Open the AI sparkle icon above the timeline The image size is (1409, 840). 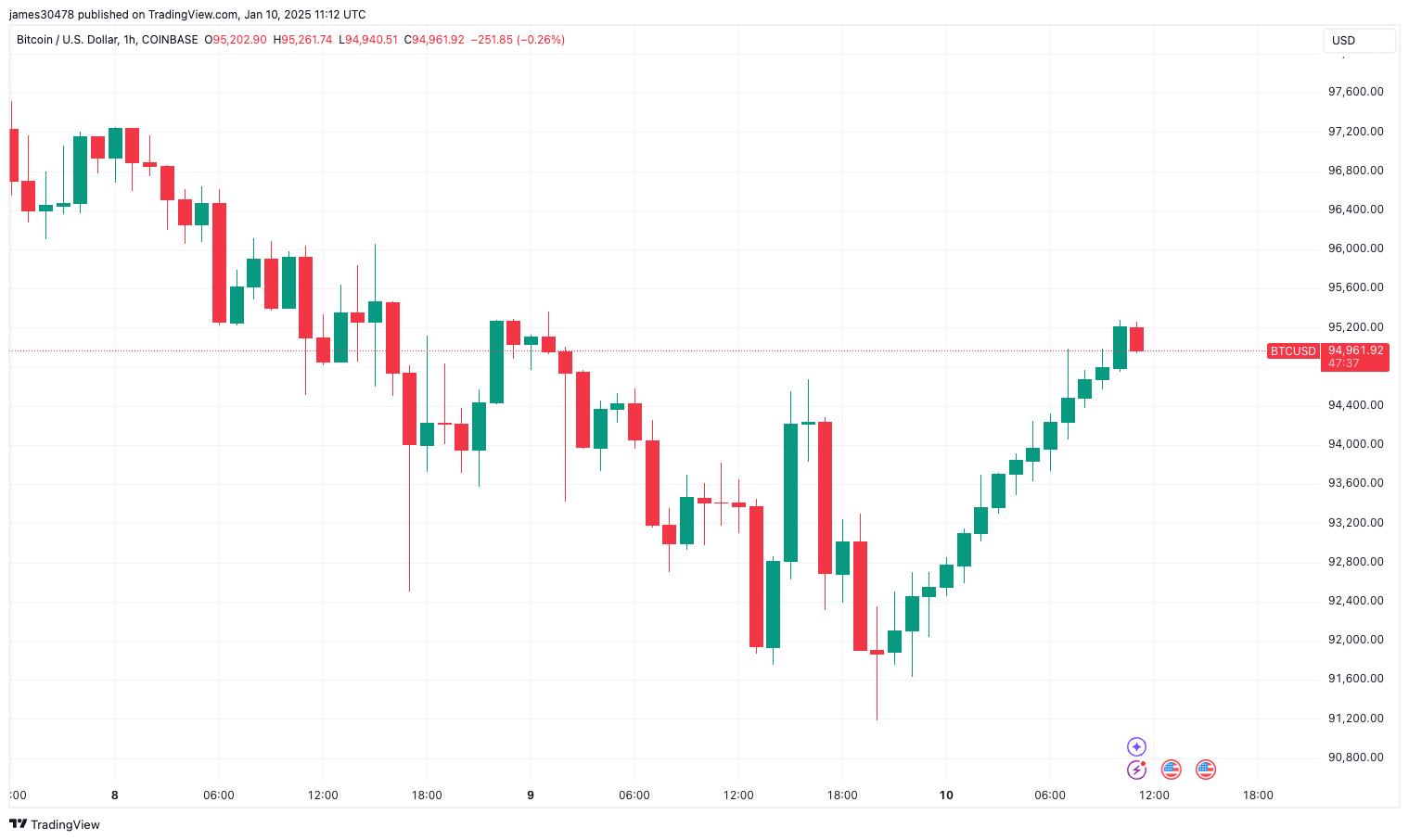[x=1136, y=745]
